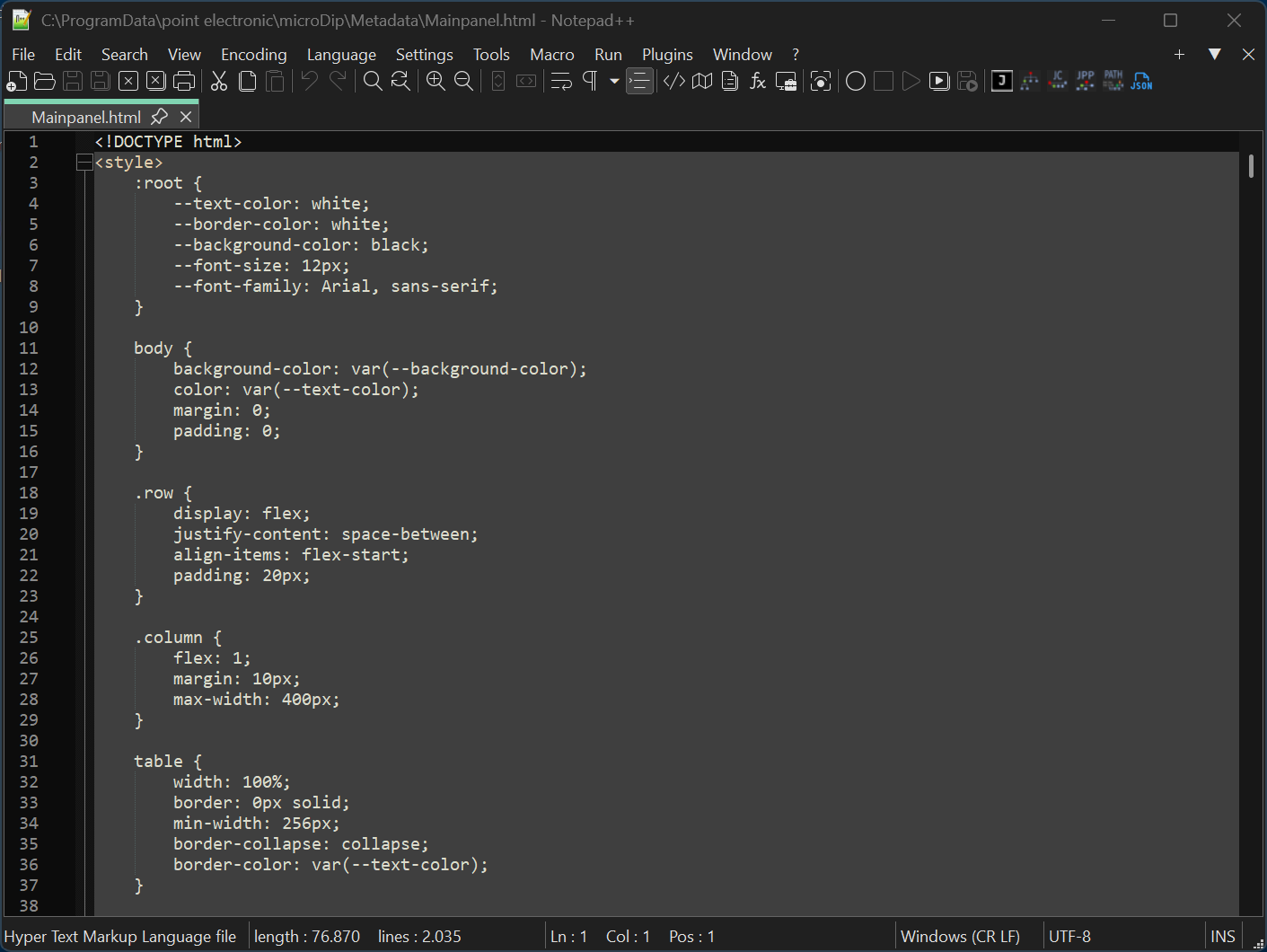Viewport: 1267px width, 952px height.
Task: Collapse the style block fold marker
Action: click(x=84, y=163)
